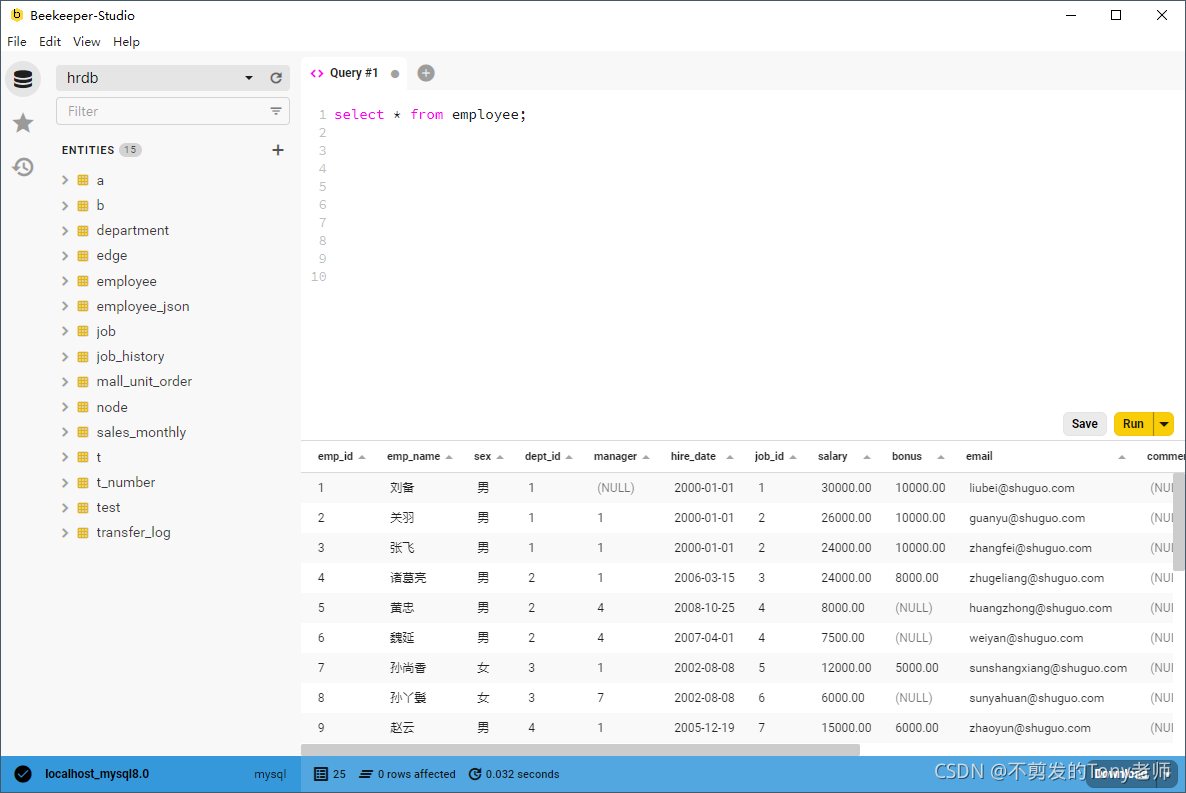Focus the entity Filter input field
Image resolution: width=1186 pixels, height=793 pixels.
click(x=160, y=111)
